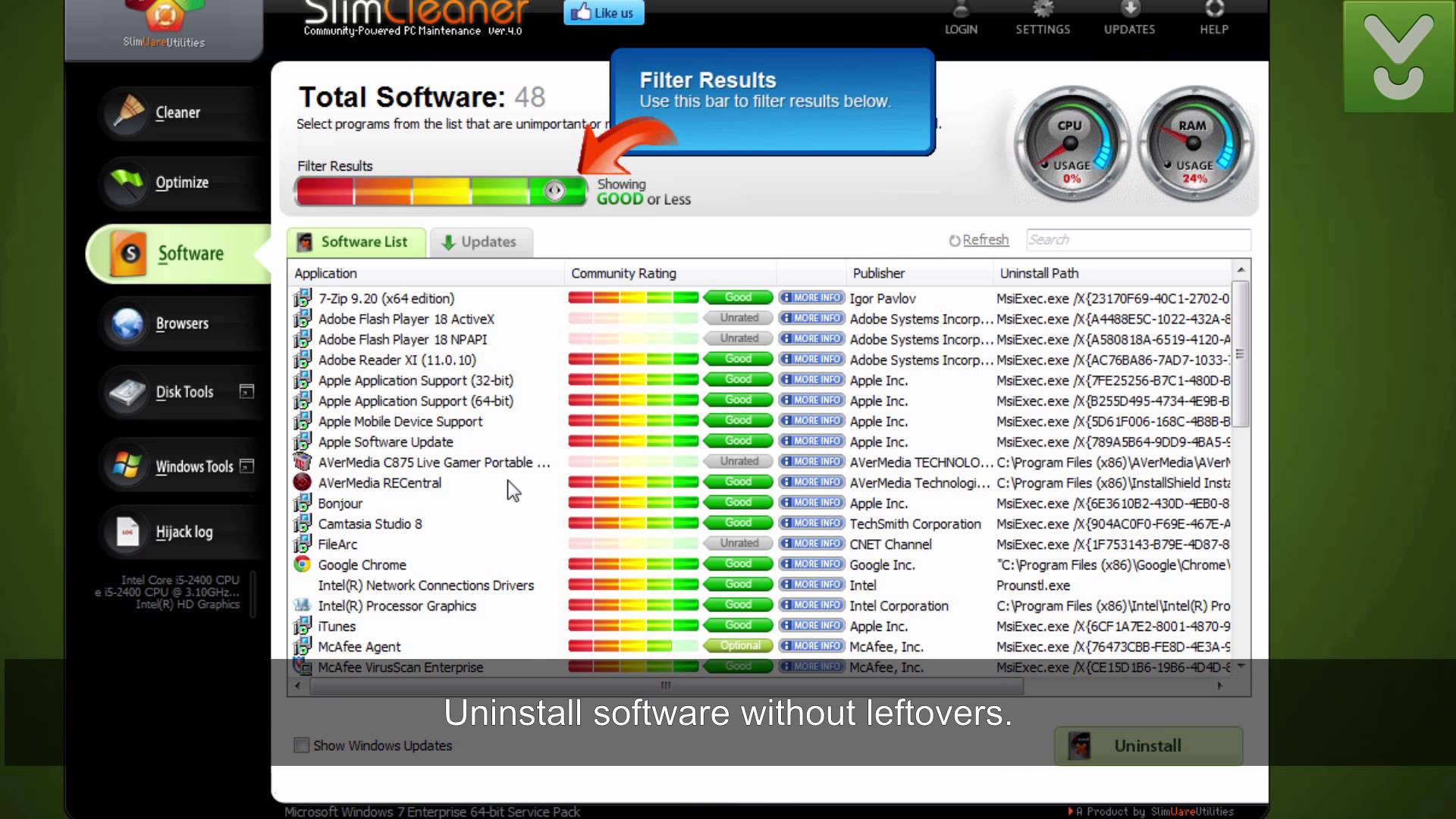Expand the Disk Tools submenu toggle
This screenshot has width=1456, height=819.
246,391
